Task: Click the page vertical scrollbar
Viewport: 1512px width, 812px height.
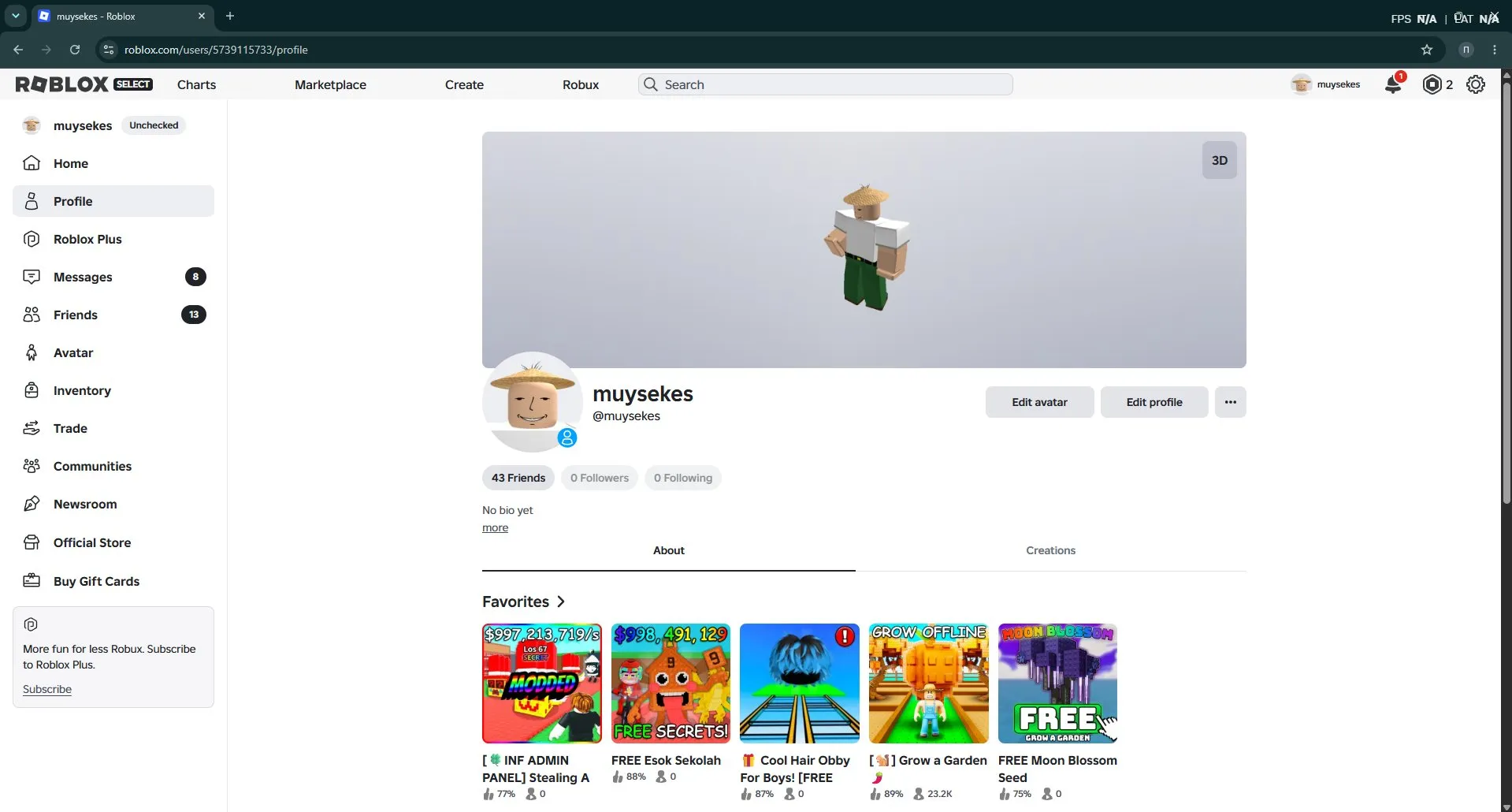Action: coord(1506,292)
